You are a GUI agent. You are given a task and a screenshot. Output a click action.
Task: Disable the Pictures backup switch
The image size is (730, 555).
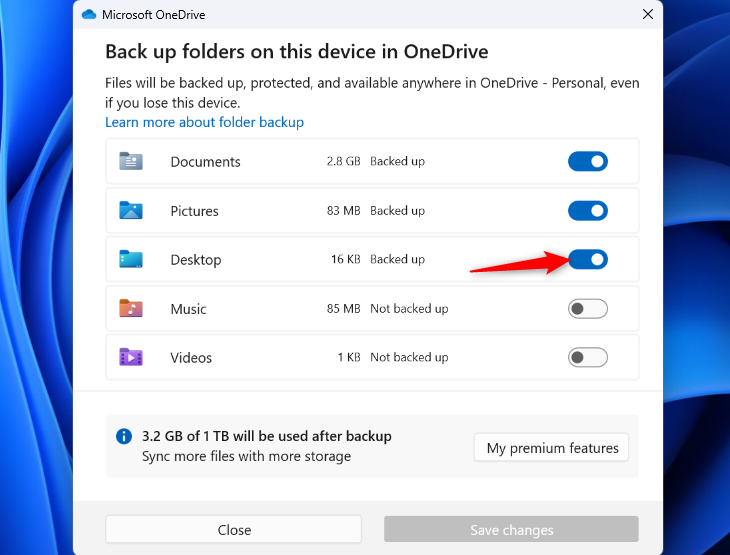[588, 211]
